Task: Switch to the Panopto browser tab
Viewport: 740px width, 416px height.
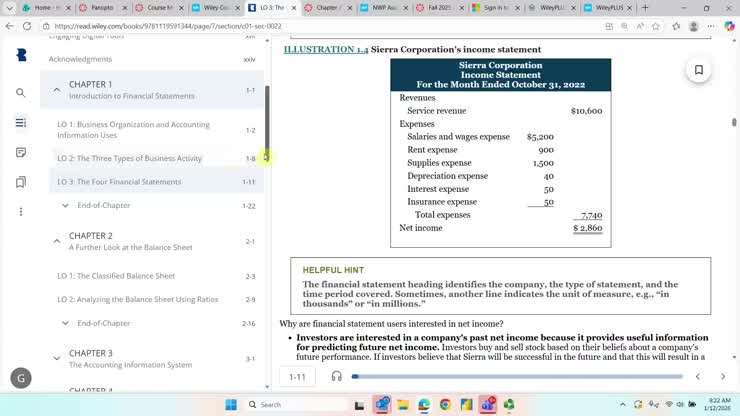Action: pos(102,8)
